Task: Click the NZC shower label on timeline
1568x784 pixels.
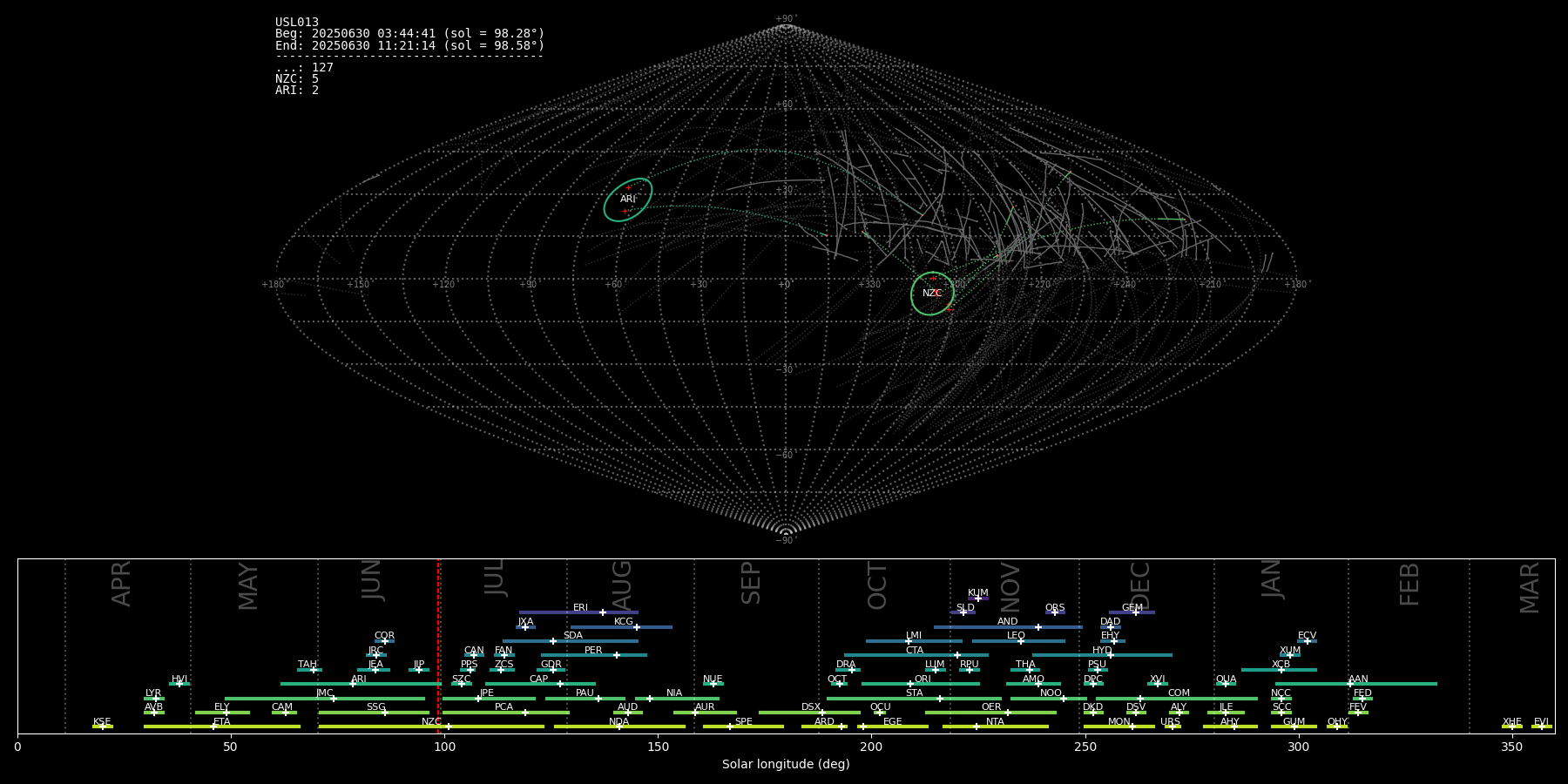Action: 431,722
